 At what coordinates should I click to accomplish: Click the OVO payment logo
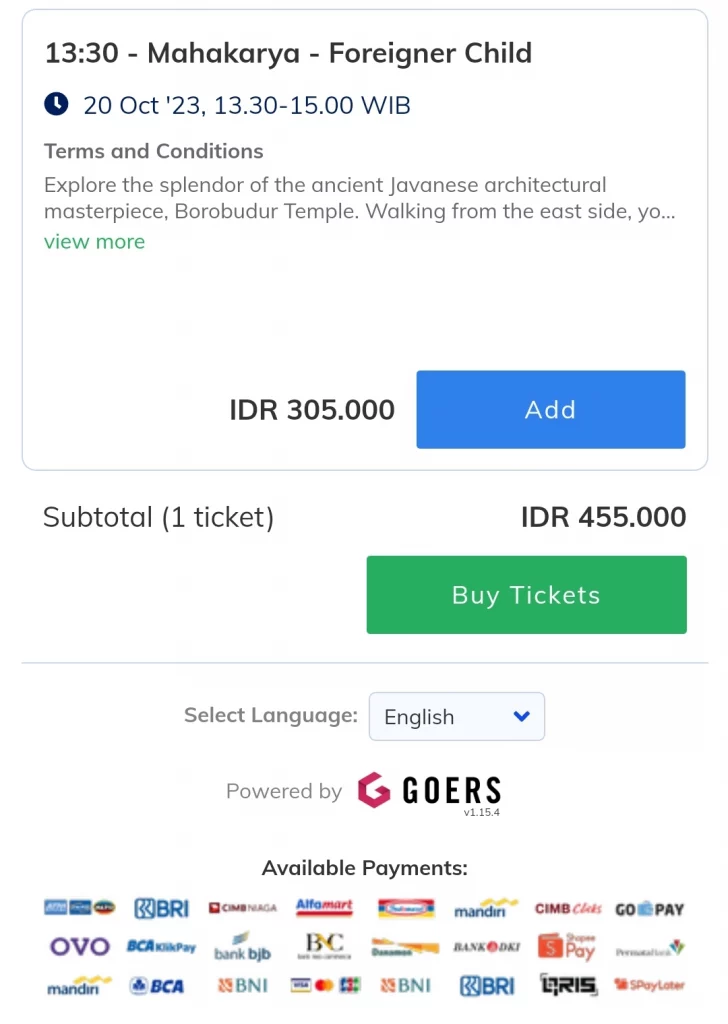(x=80, y=946)
